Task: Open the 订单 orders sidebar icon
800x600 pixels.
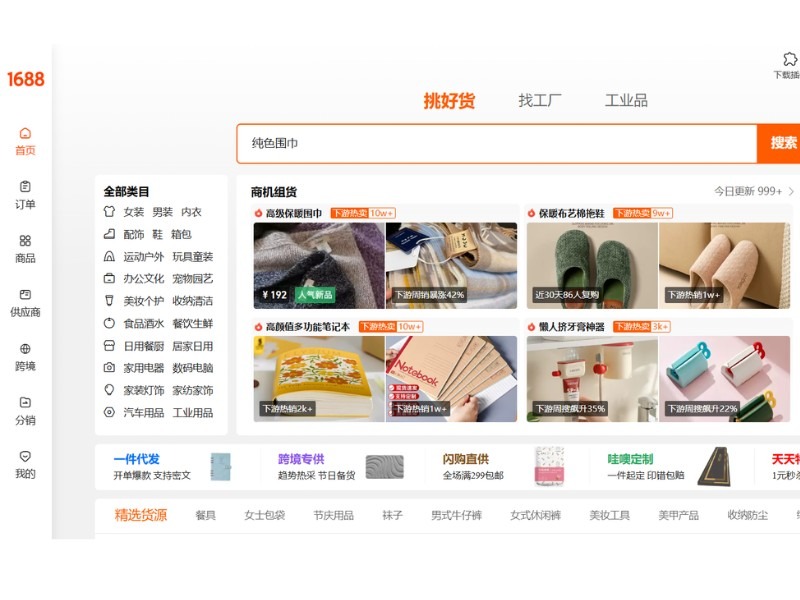Action: tap(25, 187)
